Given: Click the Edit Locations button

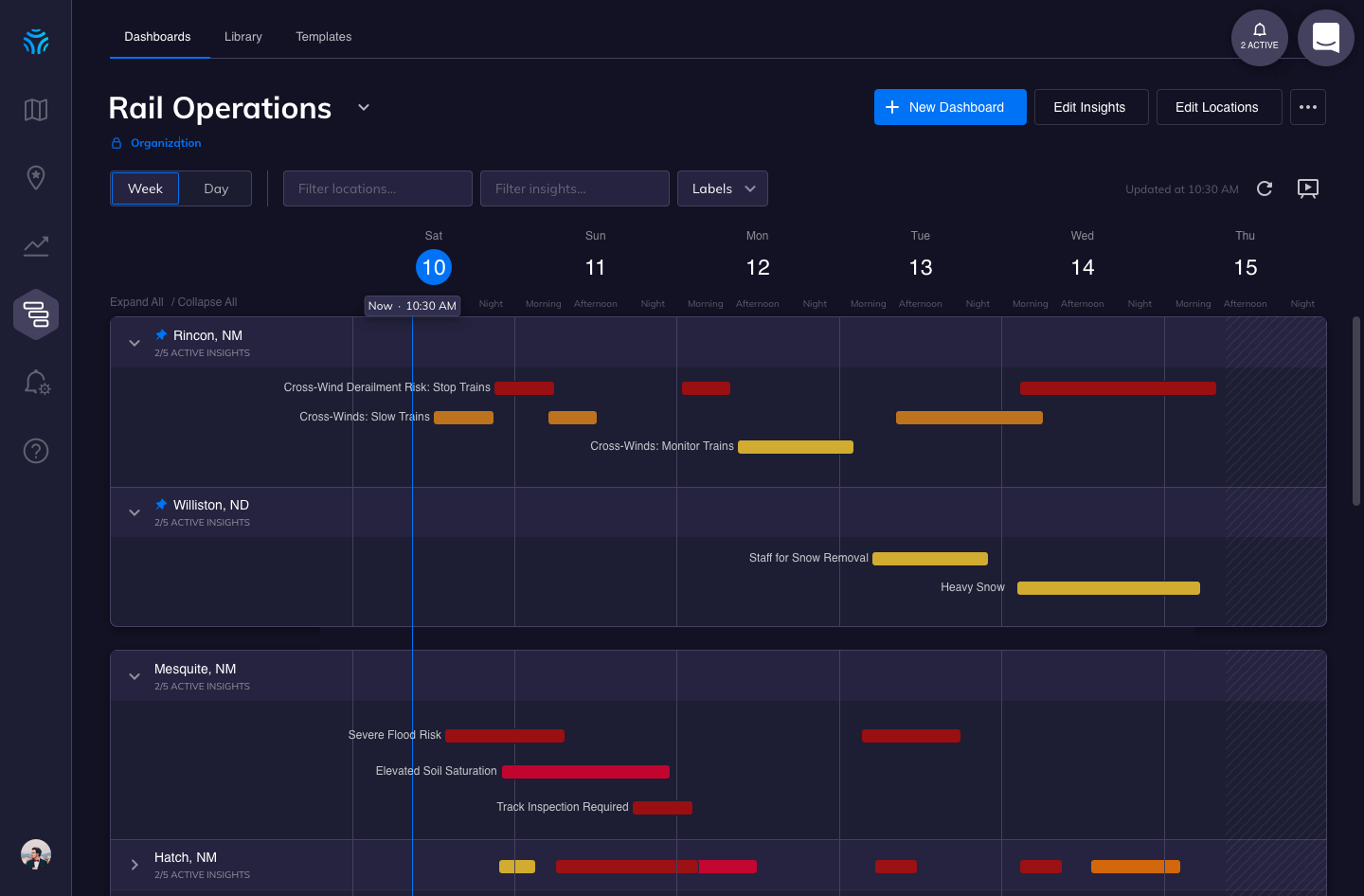Looking at the screenshot, I should pyautogui.click(x=1218, y=107).
